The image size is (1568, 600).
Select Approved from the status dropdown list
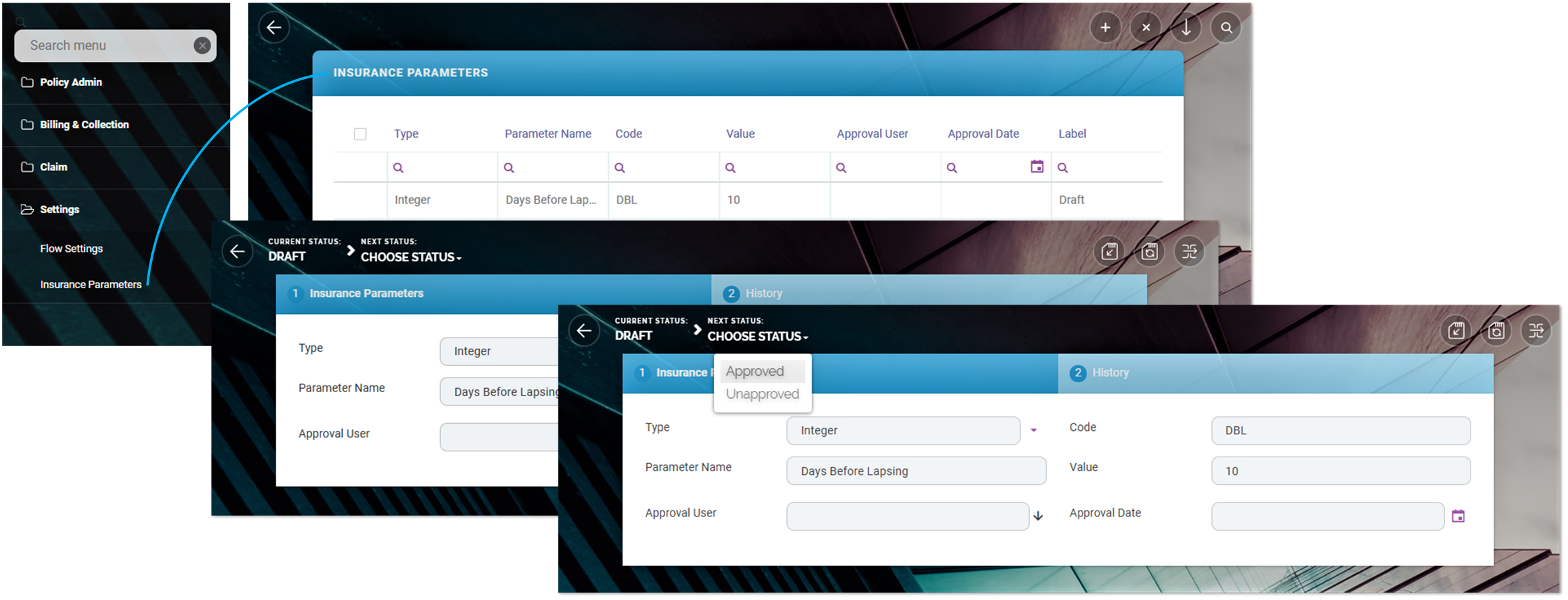[762, 371]
